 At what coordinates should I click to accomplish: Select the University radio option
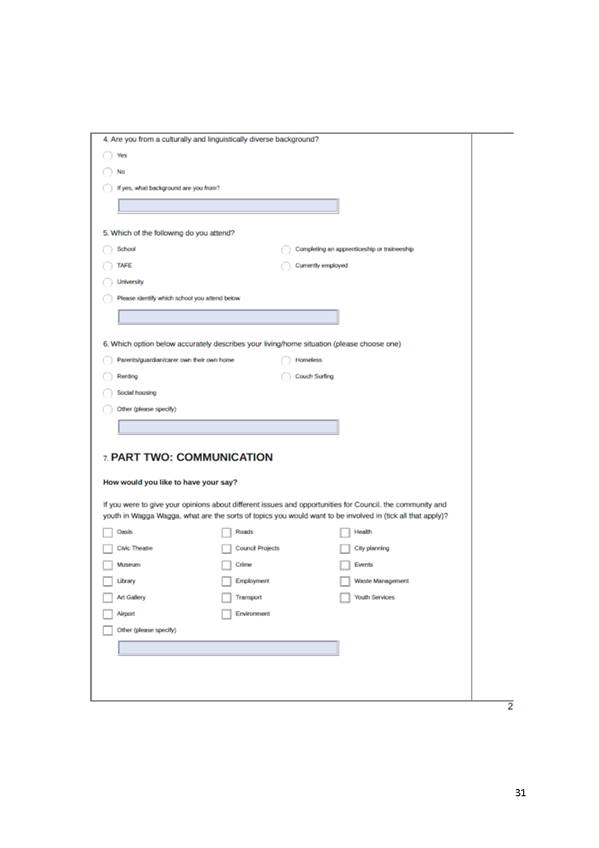(108, 282)
